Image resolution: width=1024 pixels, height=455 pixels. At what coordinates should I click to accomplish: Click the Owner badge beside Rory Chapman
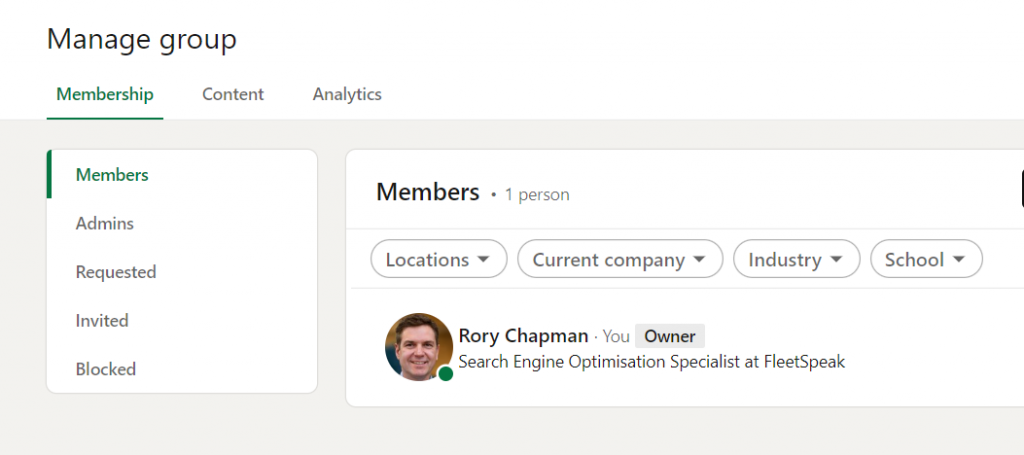670,336
